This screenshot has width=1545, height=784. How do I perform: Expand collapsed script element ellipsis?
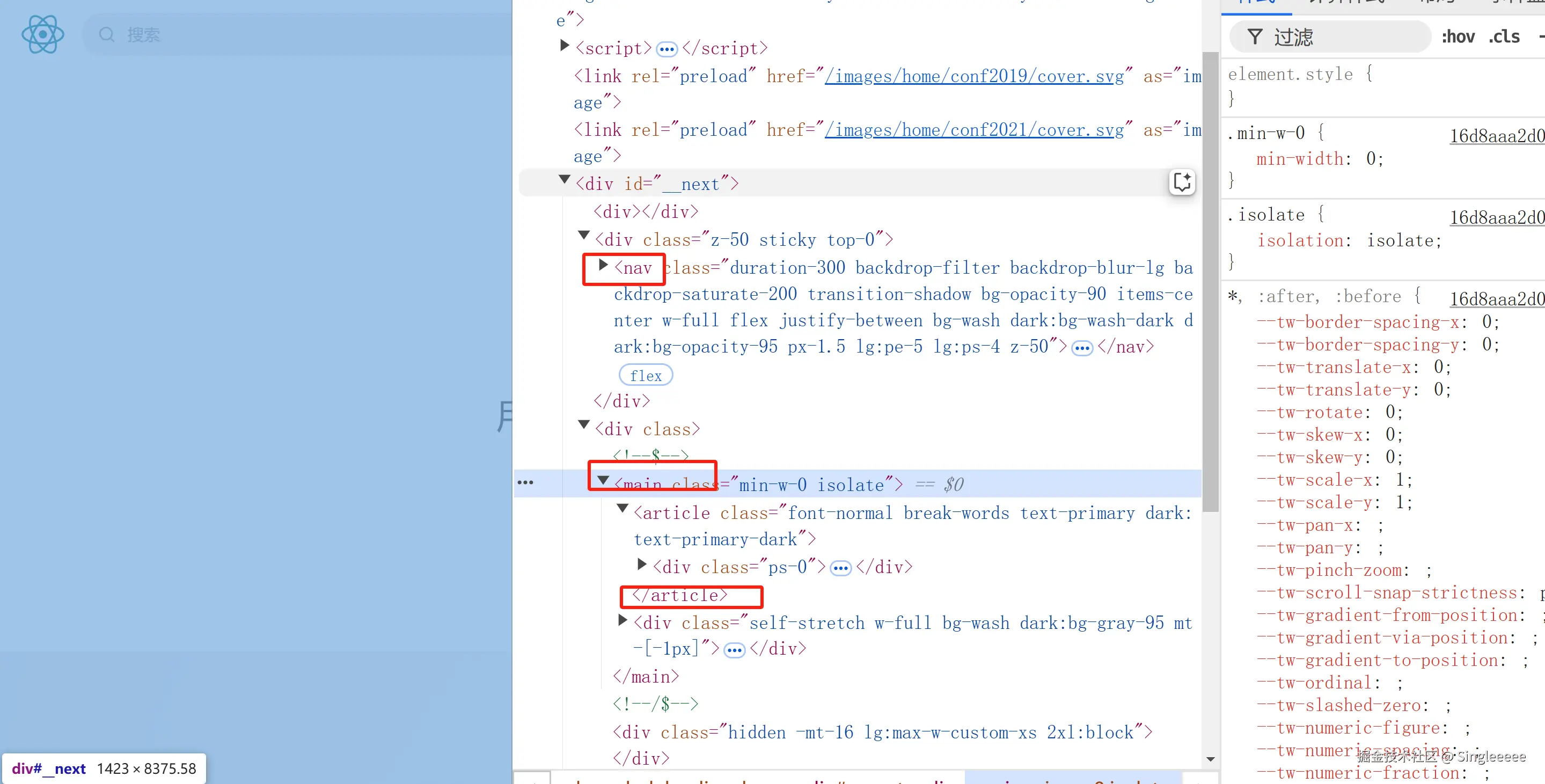(x=667, y=49)
